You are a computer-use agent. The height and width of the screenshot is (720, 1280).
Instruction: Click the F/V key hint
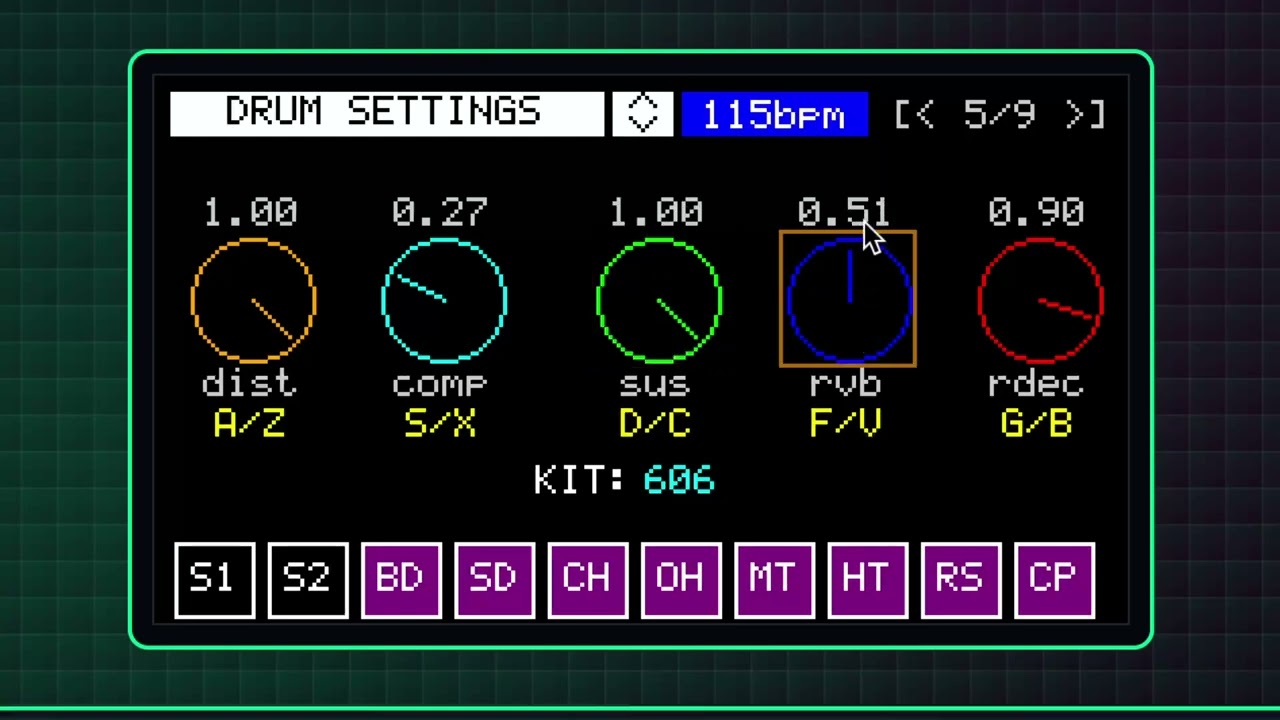(x=846, y=425)
